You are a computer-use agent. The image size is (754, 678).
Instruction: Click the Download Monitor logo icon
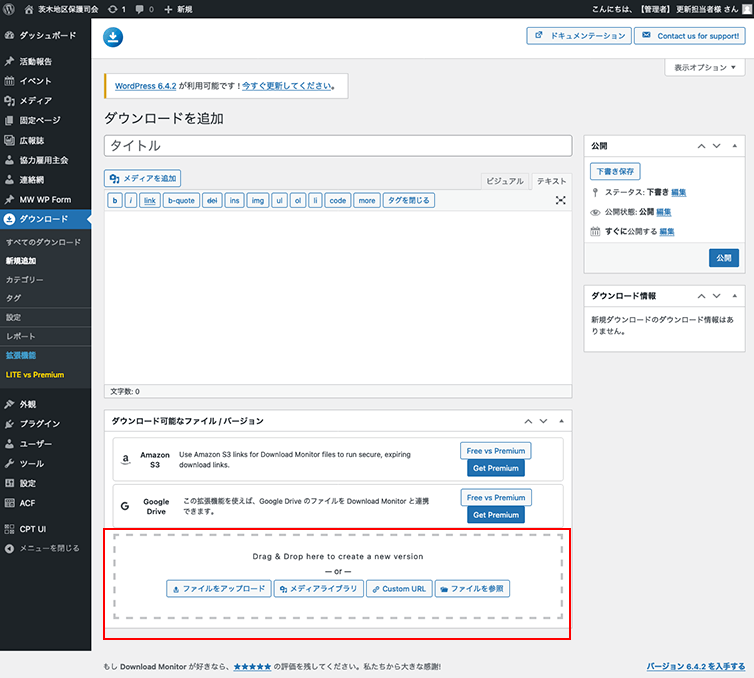pos(114,38)
